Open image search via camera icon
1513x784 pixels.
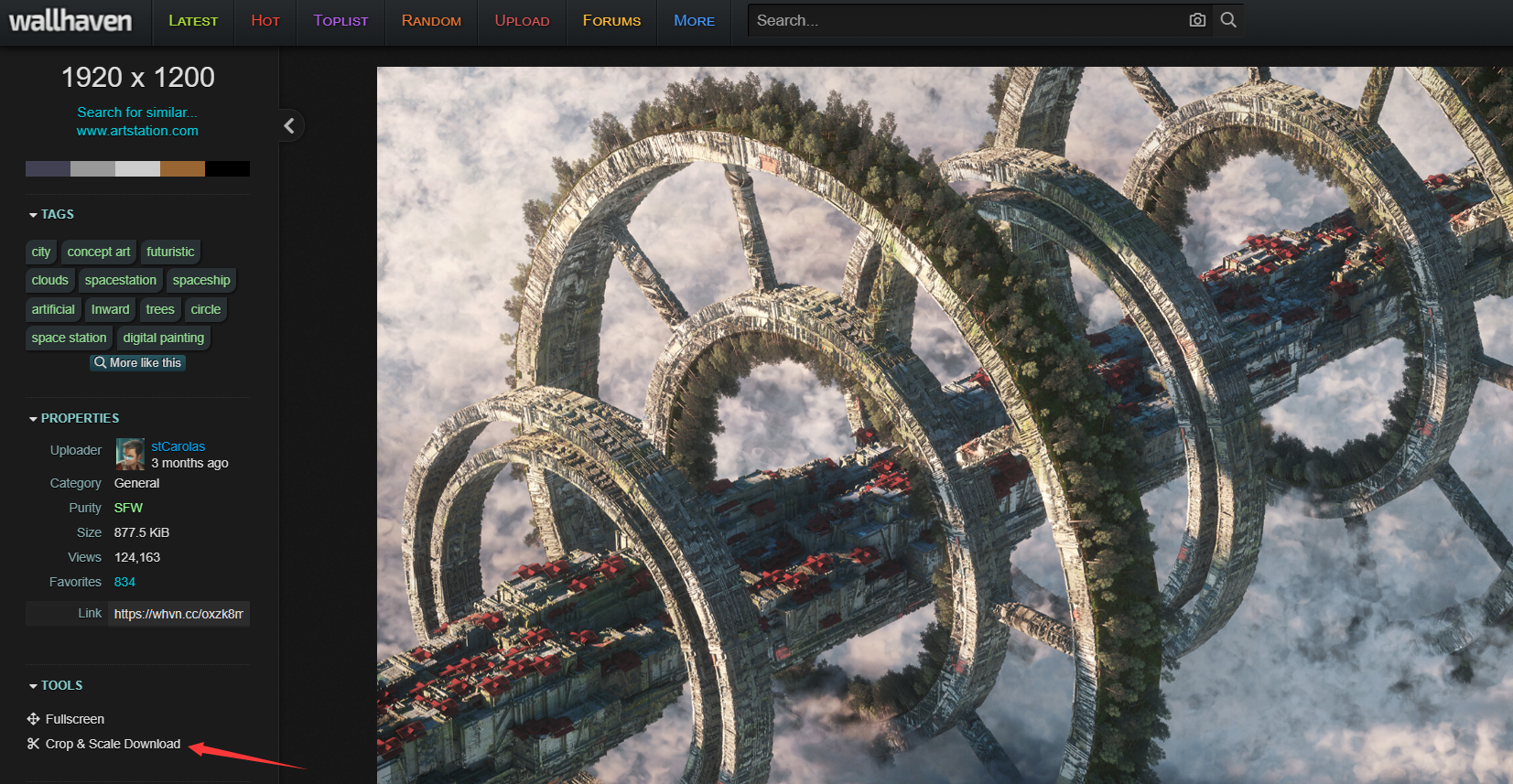tap(1197, 20)
